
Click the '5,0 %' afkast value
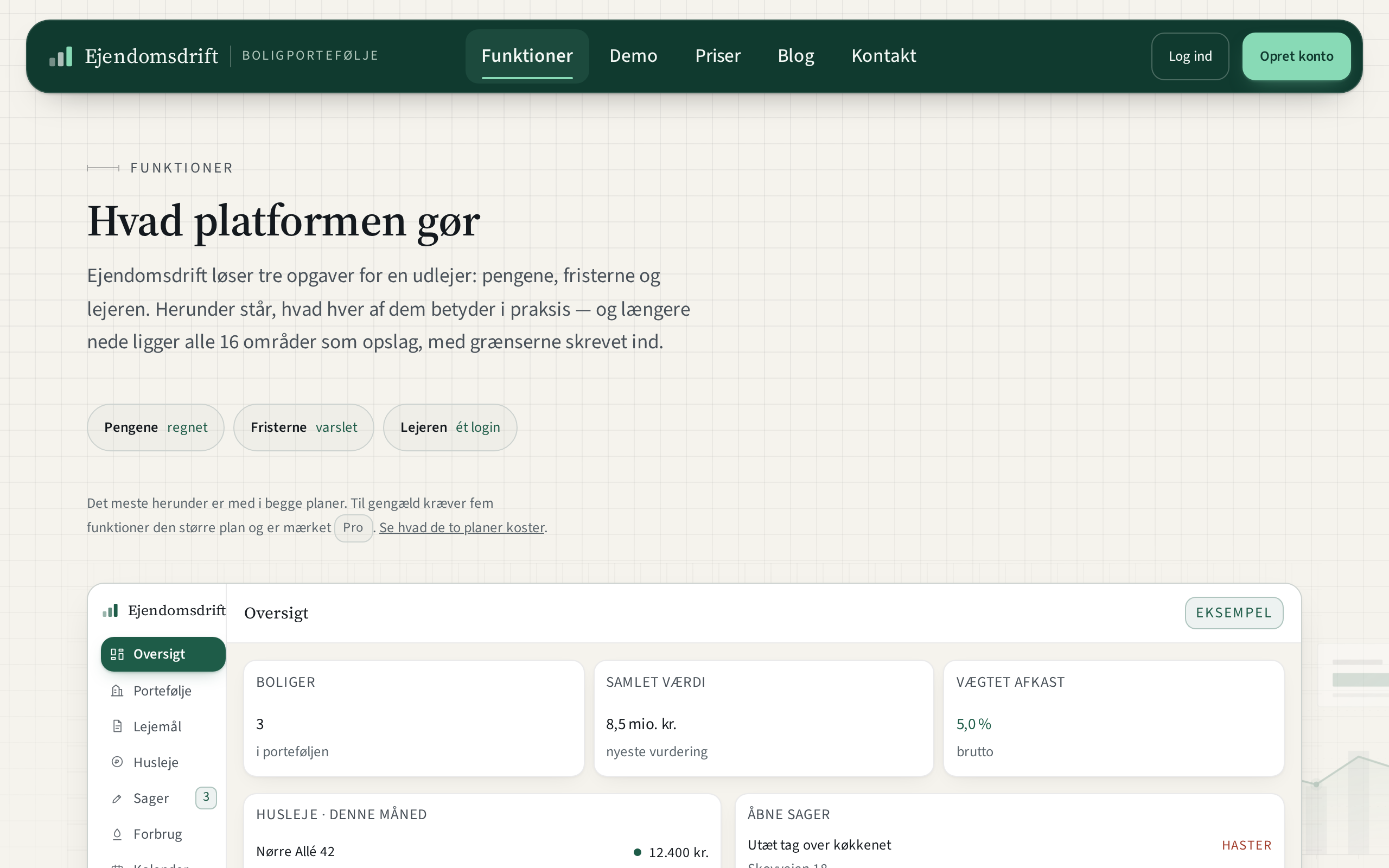pos(973,724)
